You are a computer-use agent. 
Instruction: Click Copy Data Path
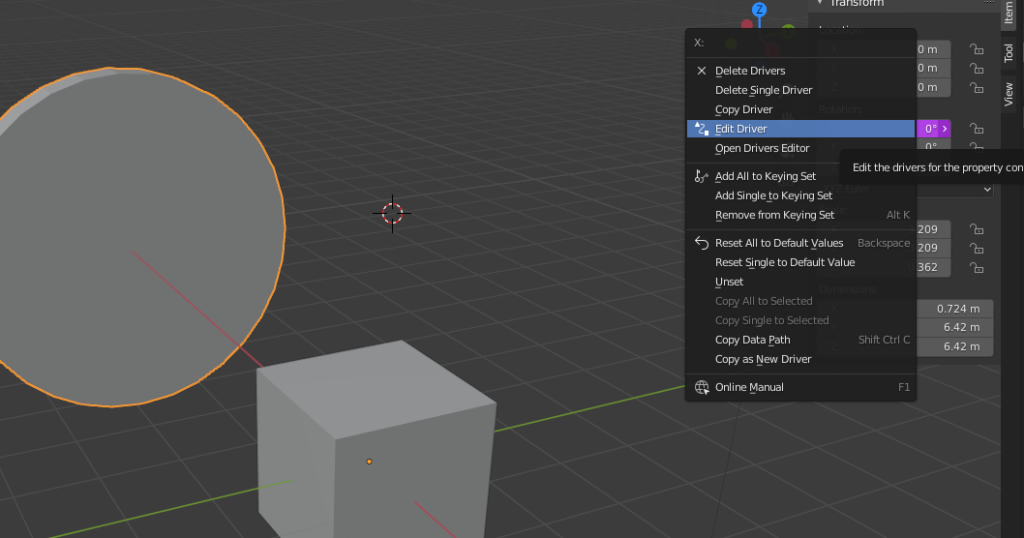click(x=752, y=340)
